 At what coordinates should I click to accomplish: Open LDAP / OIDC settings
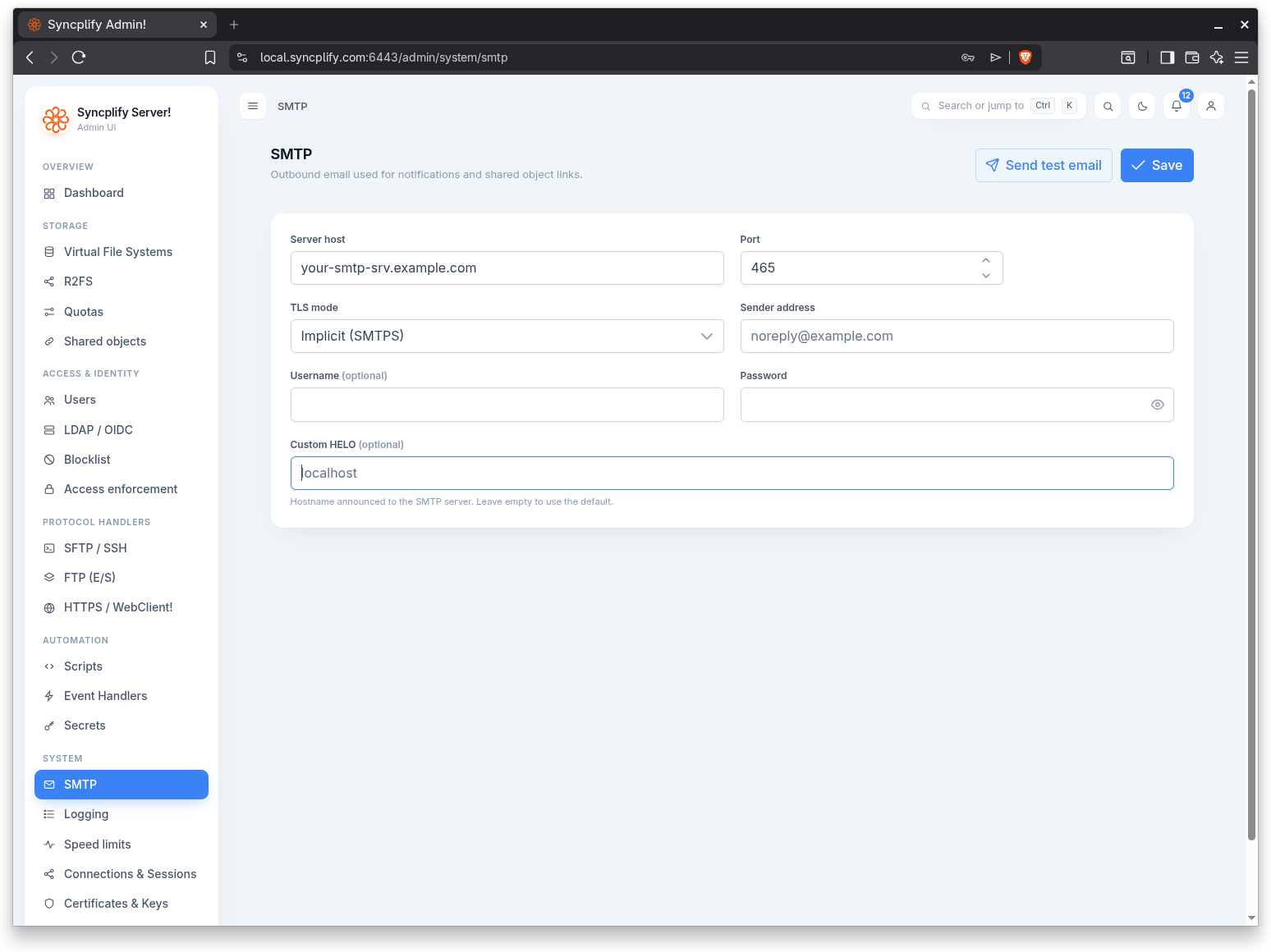(x=122, y=430)
